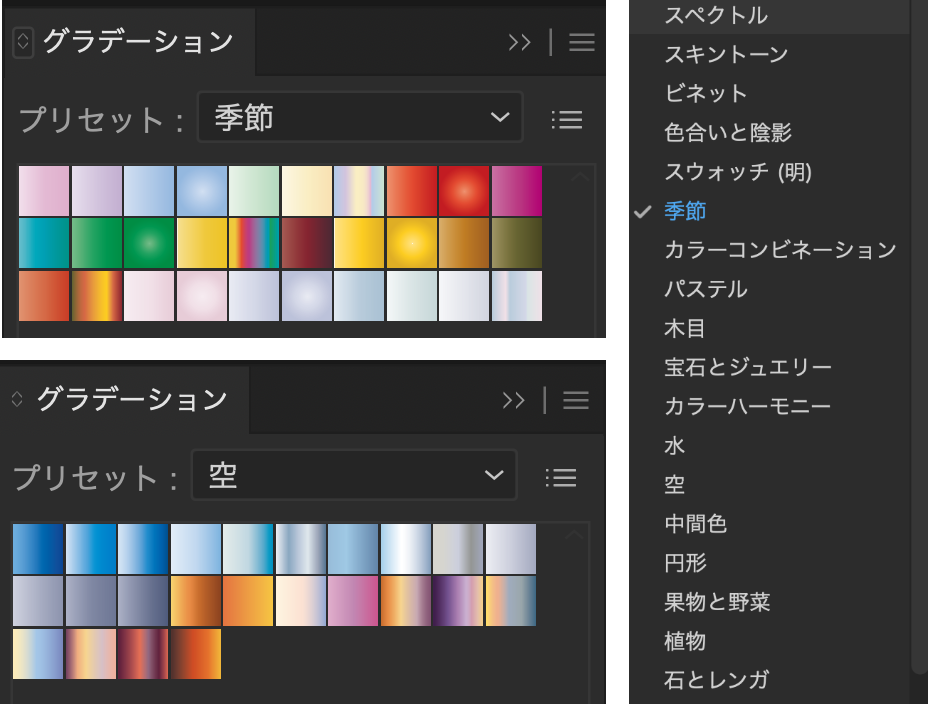Click the bottom panel double-chevron collapse icon
The height and width of the screenshot is (704, 928).
[x=513, y=400]
